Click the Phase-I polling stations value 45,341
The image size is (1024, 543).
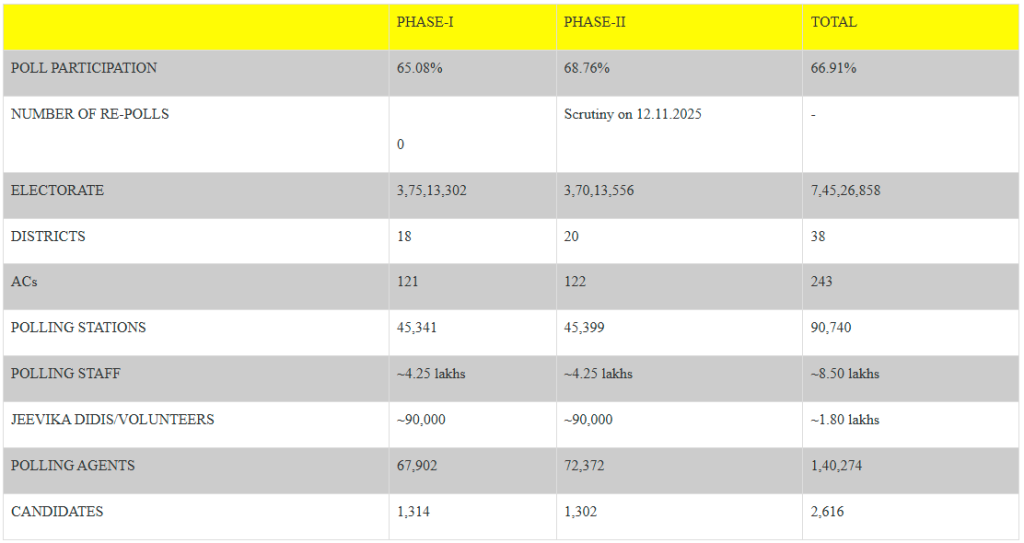point(417,328)
